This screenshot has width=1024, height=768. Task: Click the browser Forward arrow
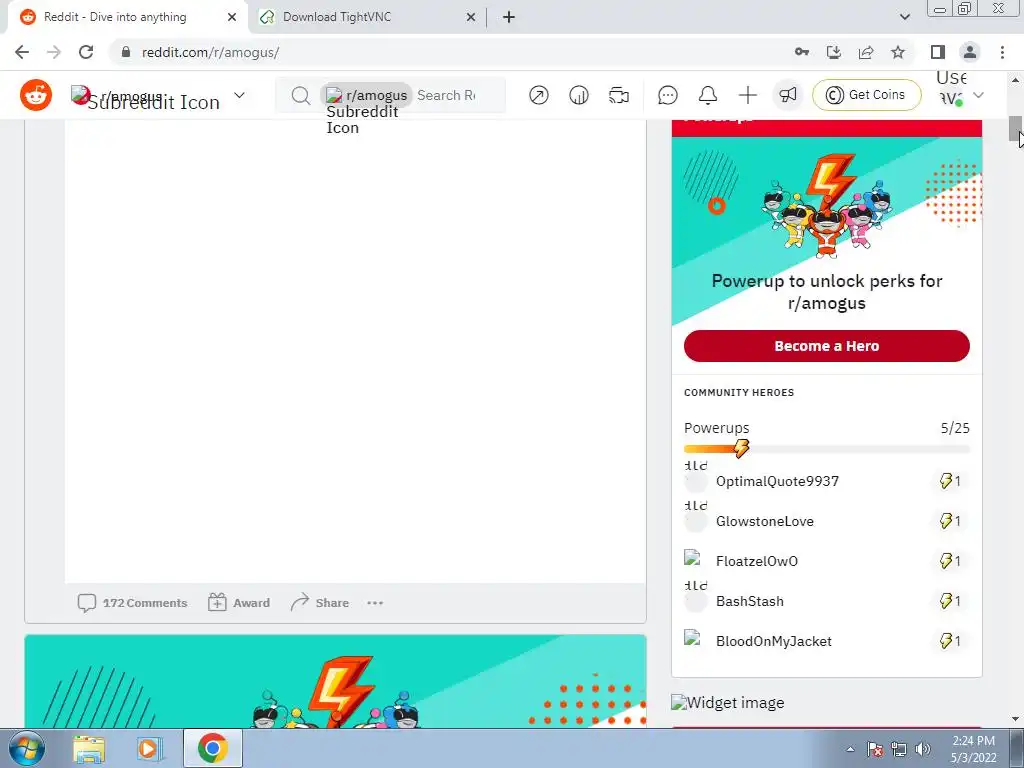point(54,52)
